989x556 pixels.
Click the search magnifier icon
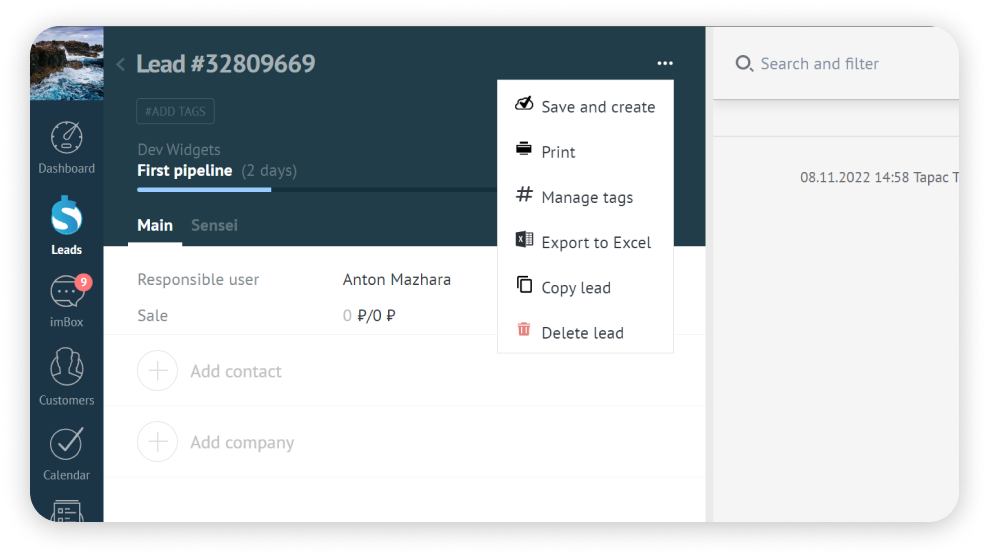[744, 63]
